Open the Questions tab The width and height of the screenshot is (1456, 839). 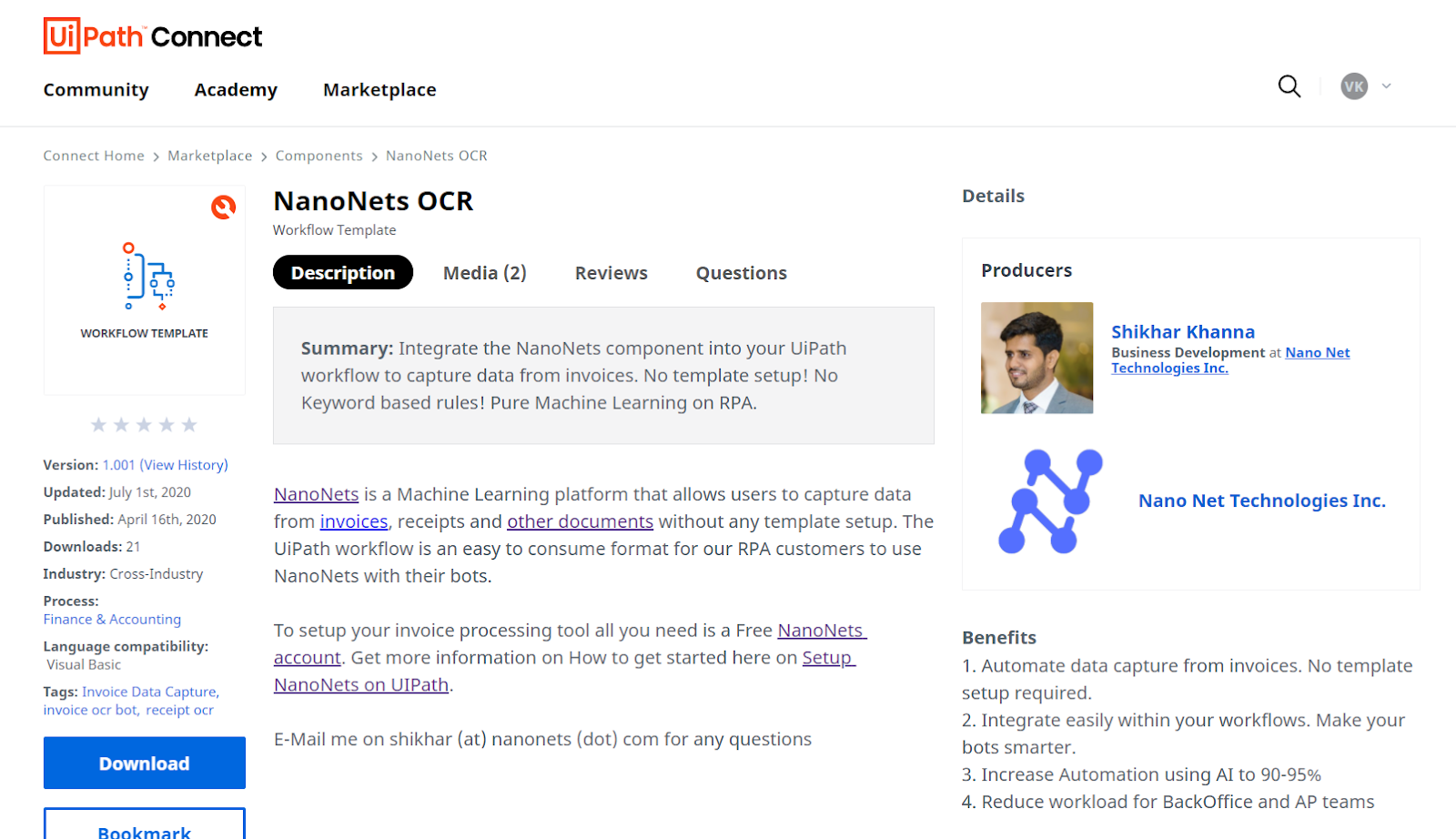point(742,273)
